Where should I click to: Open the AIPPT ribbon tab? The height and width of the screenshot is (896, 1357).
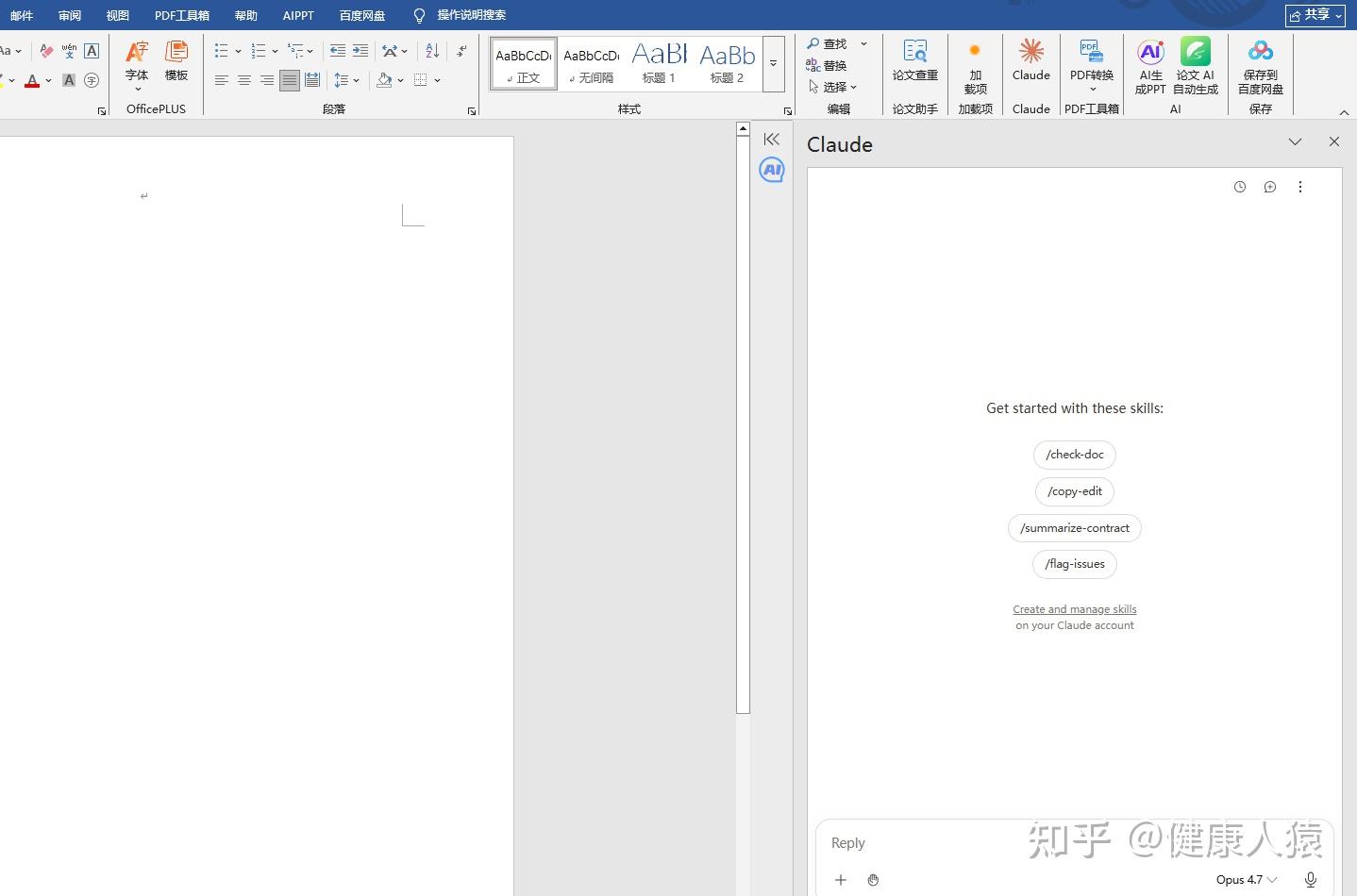coord(298,15)
